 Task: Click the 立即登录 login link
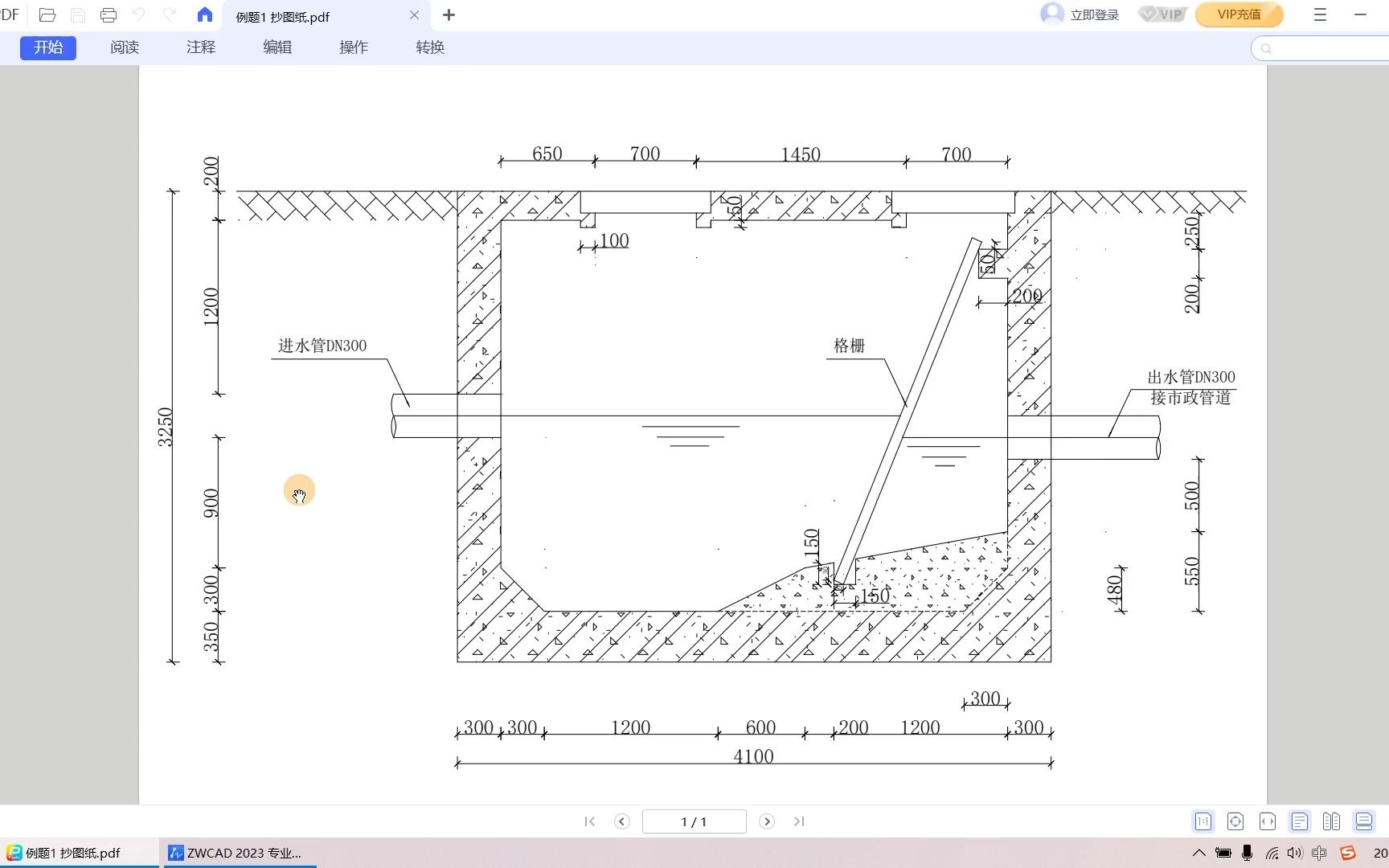tap(1095, 14)
